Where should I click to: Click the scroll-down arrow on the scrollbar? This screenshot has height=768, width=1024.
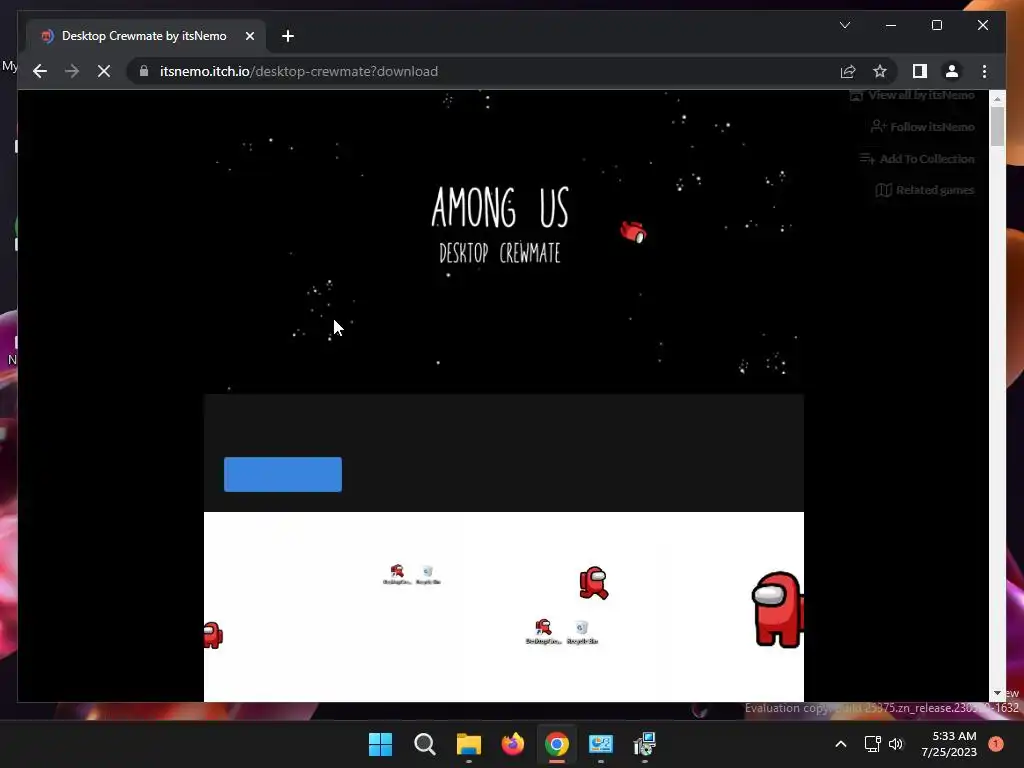pos(997,693)
